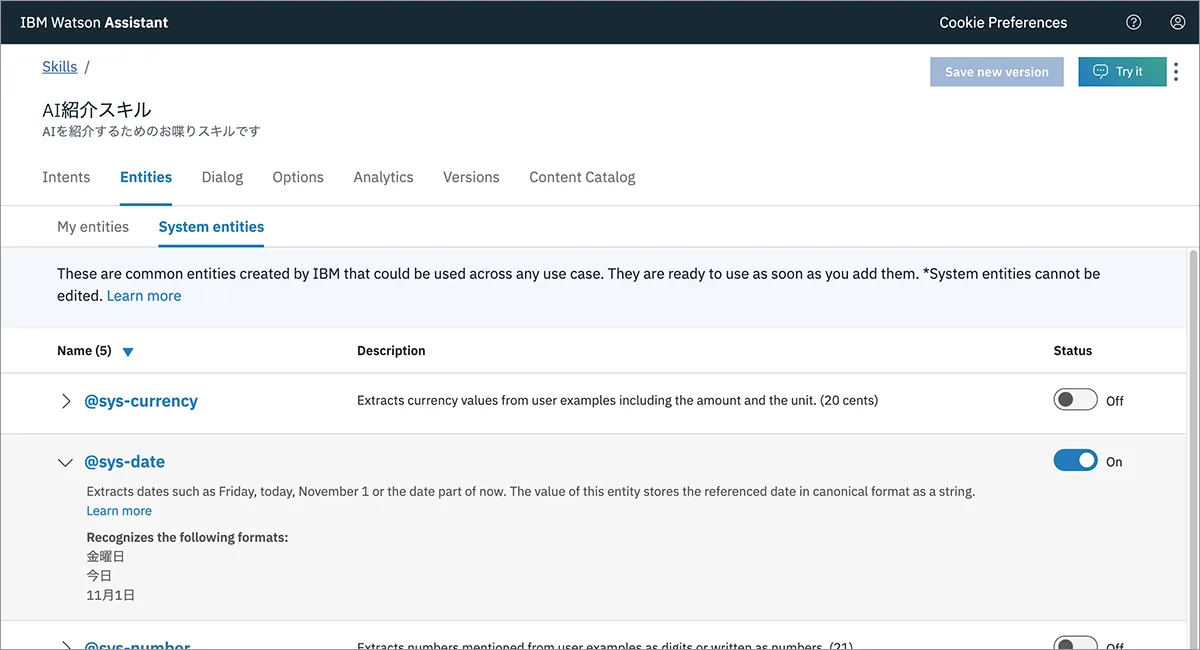Open the vertical three-dot overflow menu

[x=1176, y=71]
